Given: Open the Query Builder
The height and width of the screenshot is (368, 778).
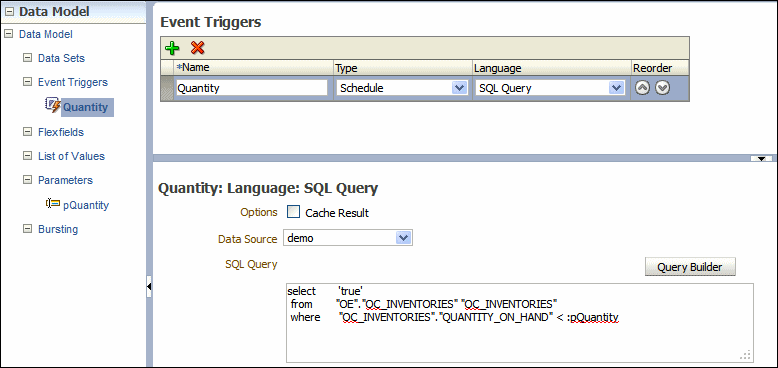Looking at the screenshot, I should 690,267.
